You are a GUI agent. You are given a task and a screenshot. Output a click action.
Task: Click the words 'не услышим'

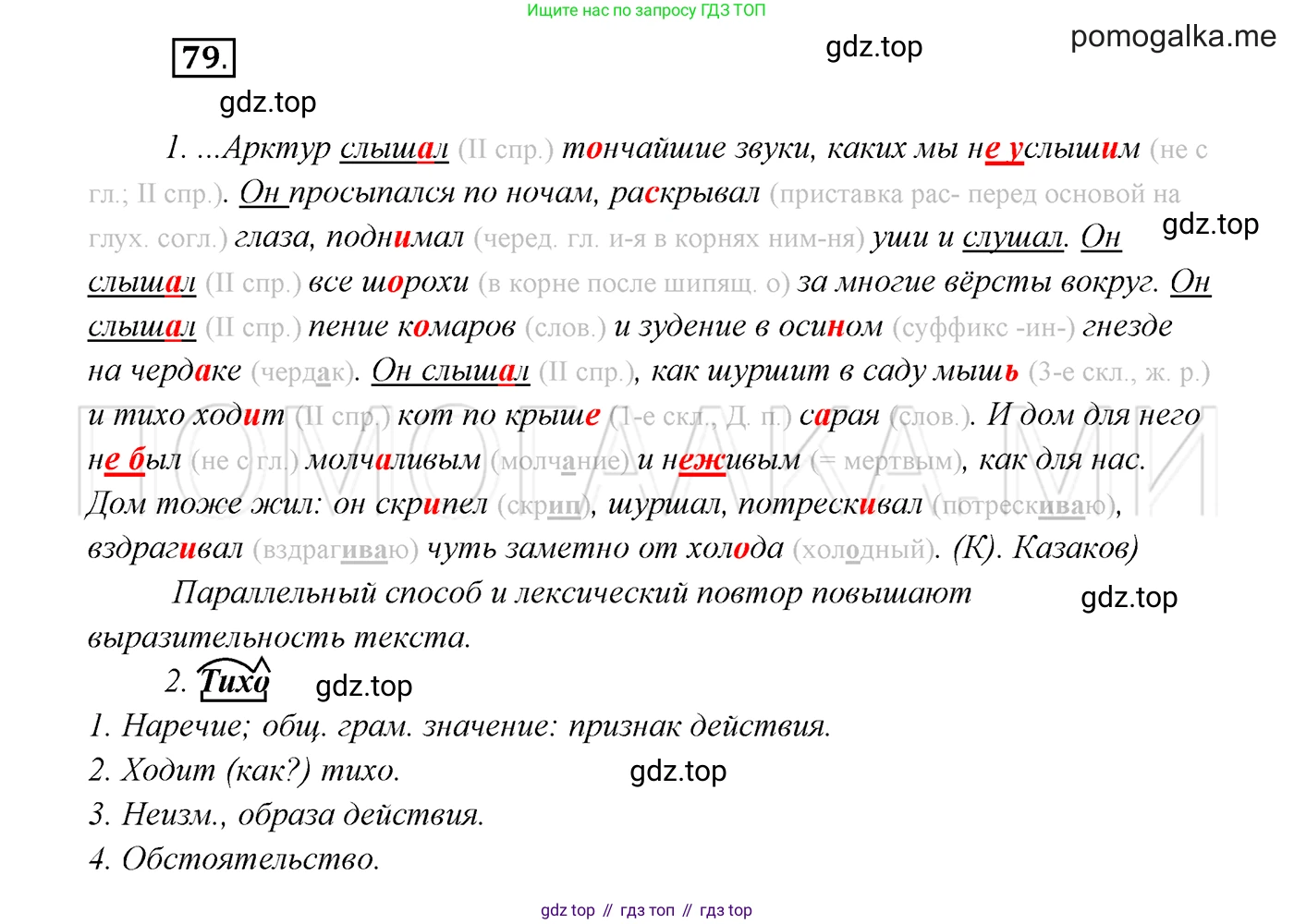1054,148
